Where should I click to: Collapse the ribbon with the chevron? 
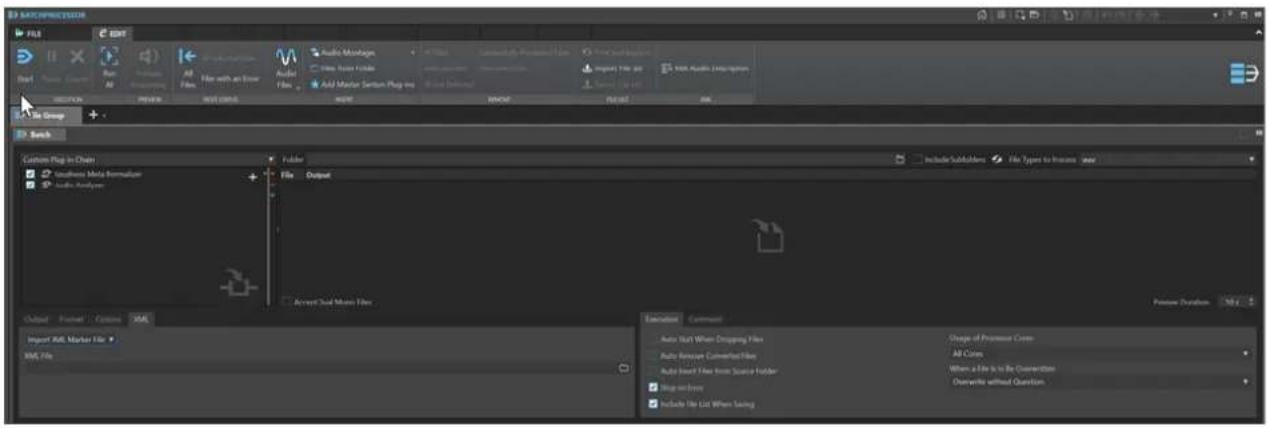click(x=1258, y=34)
